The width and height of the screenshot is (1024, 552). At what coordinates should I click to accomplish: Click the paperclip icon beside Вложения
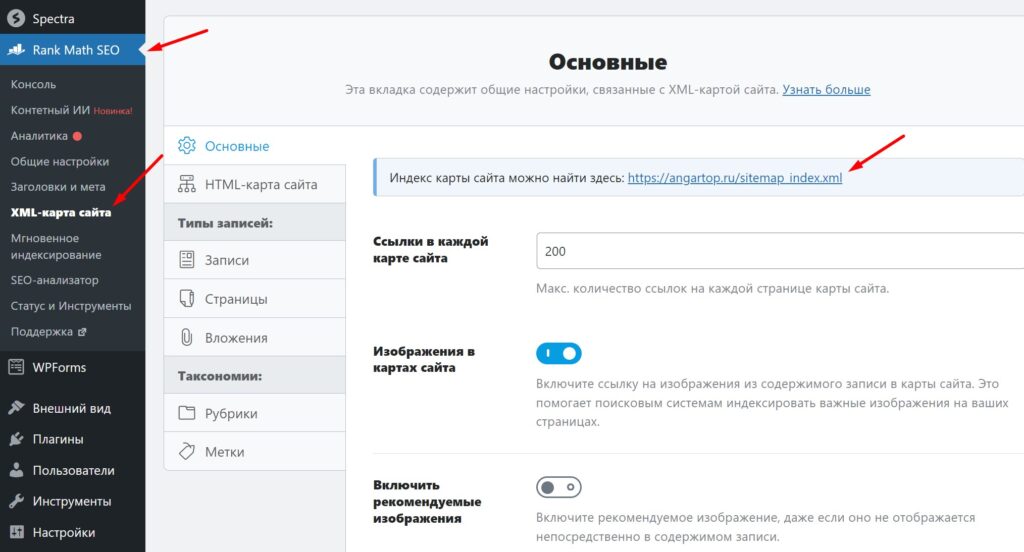[x=187, y=337]
